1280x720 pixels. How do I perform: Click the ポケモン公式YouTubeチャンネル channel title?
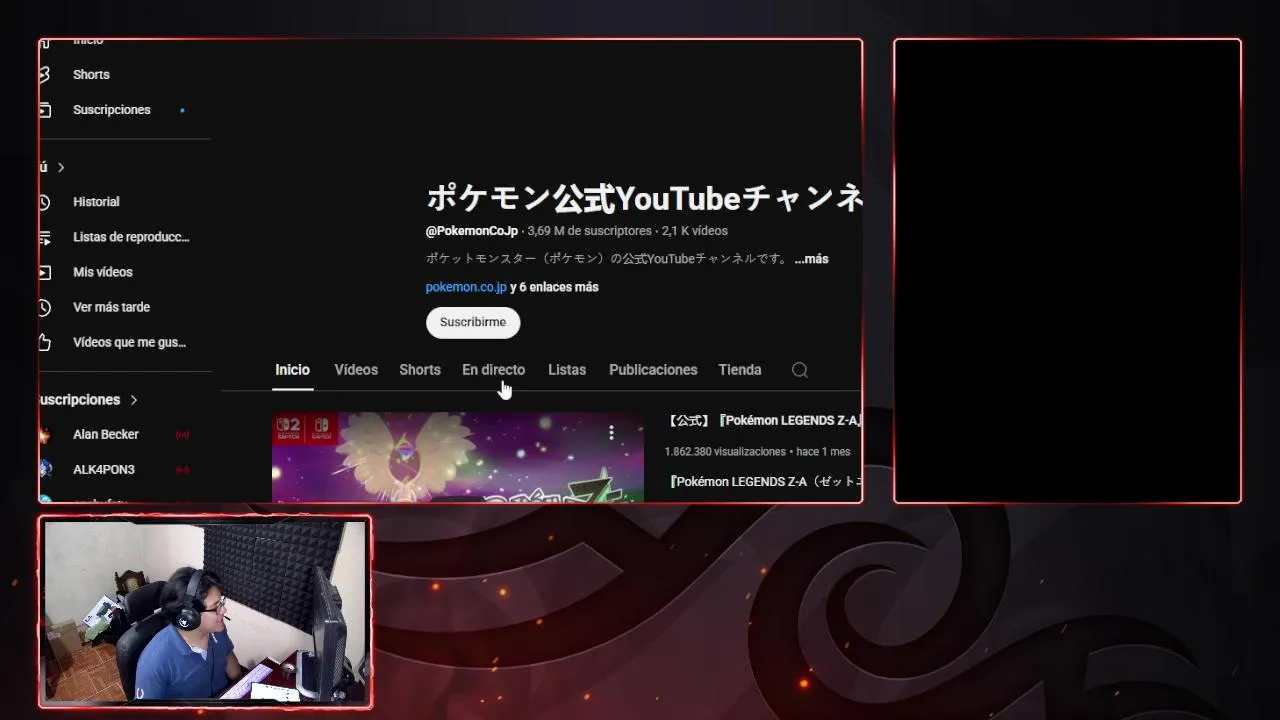[x=644, y=199]
